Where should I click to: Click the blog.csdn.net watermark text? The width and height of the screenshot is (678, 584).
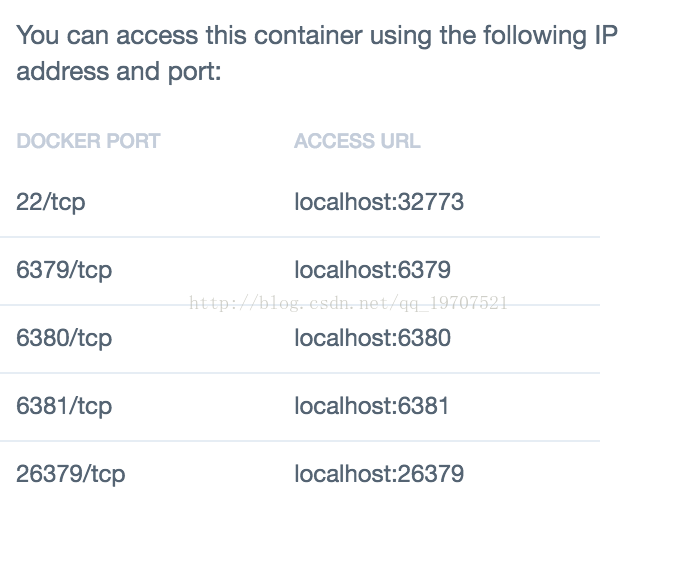[349, 303]
